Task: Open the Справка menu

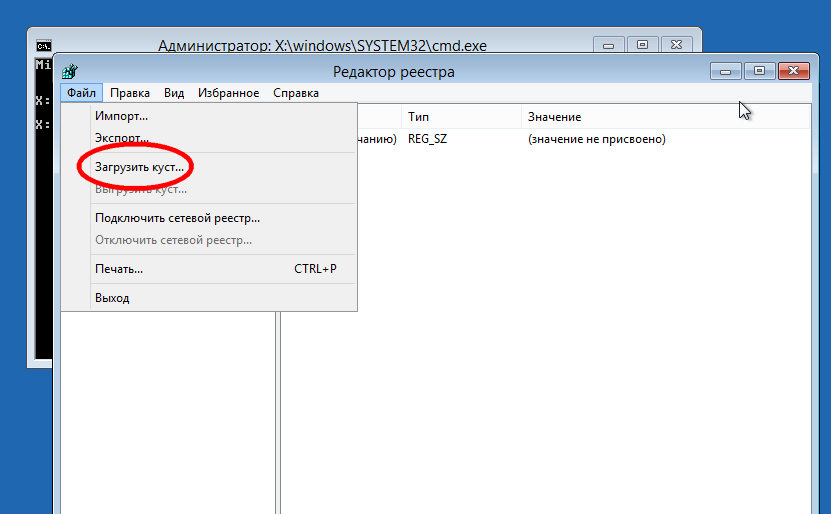Action: pos(296,93)
